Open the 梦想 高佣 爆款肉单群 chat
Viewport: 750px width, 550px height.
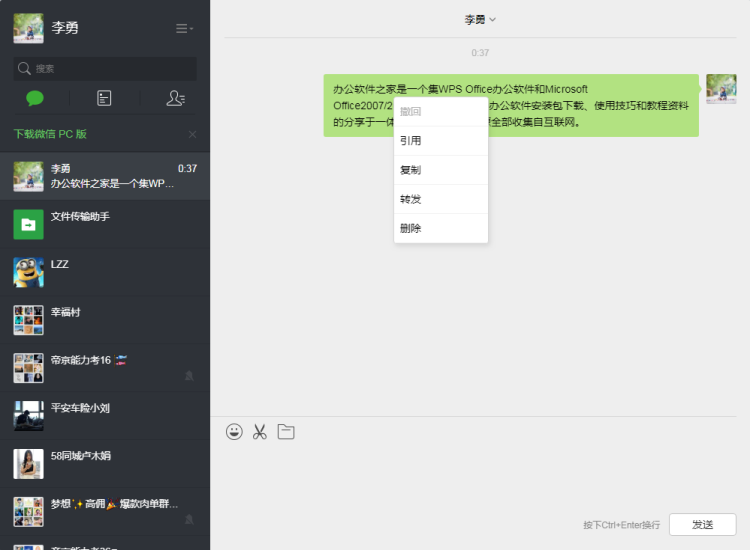105,511
